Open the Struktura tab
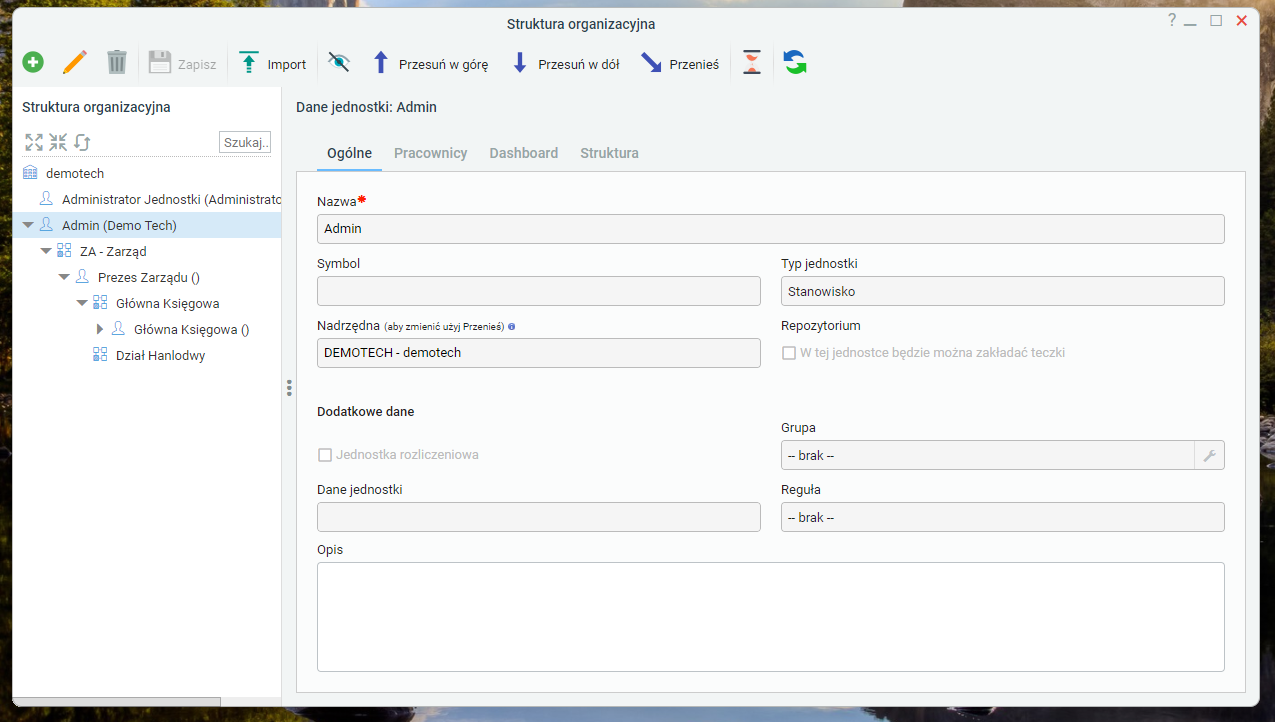The image size is (1275, 722). (x=609, y=153)
